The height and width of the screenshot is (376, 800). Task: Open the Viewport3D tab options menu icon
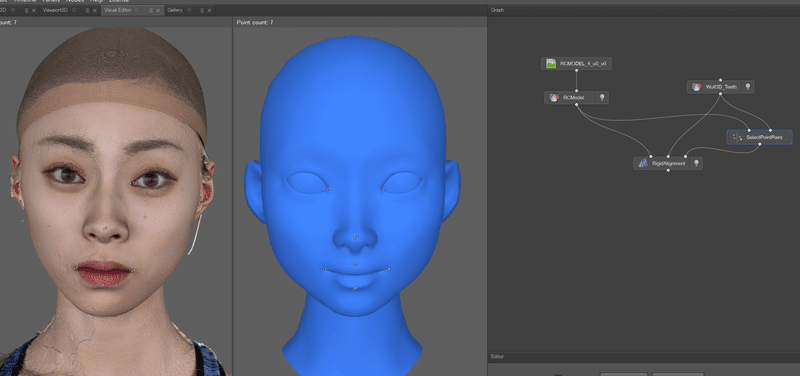click(x=87, y=10)
